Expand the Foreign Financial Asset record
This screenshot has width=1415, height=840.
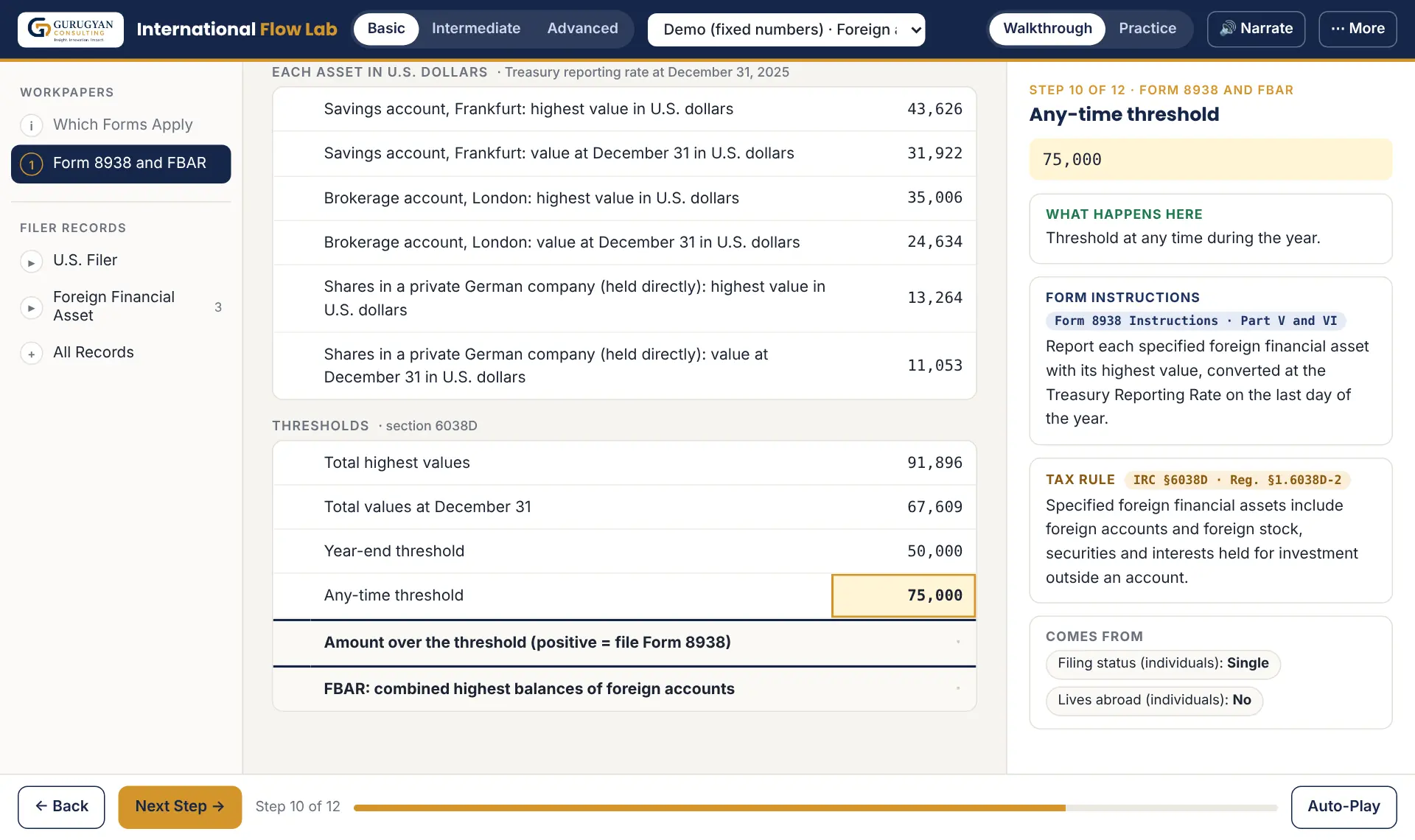(31, 307)
